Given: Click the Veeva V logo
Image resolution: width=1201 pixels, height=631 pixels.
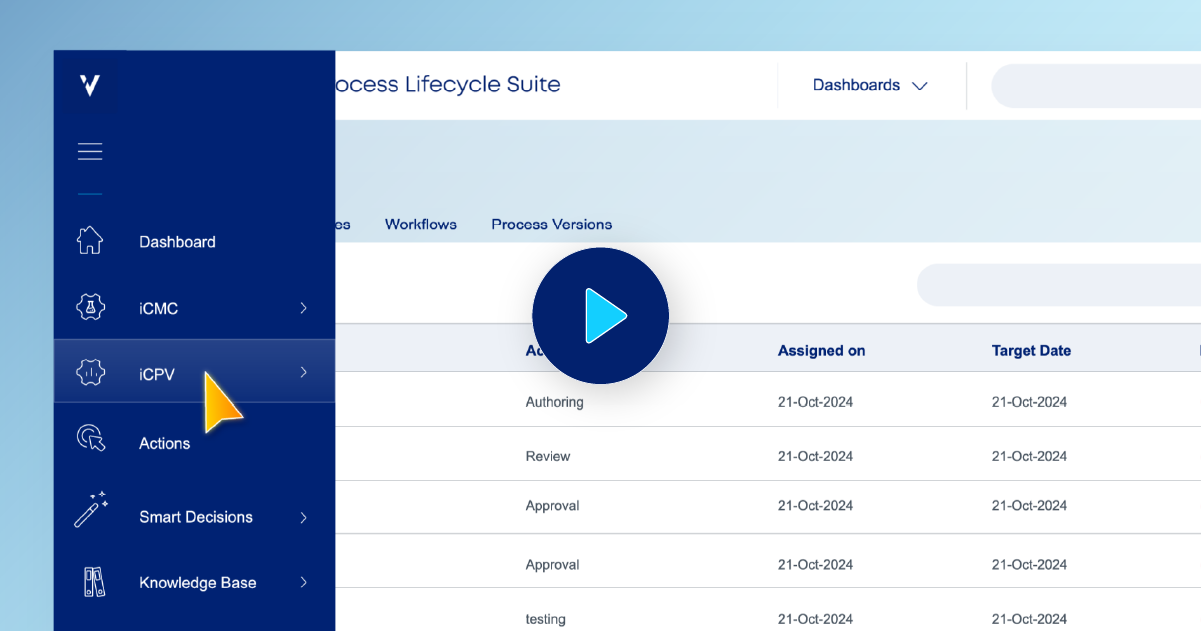Looking at the screenshot, I should click(88, 85).
